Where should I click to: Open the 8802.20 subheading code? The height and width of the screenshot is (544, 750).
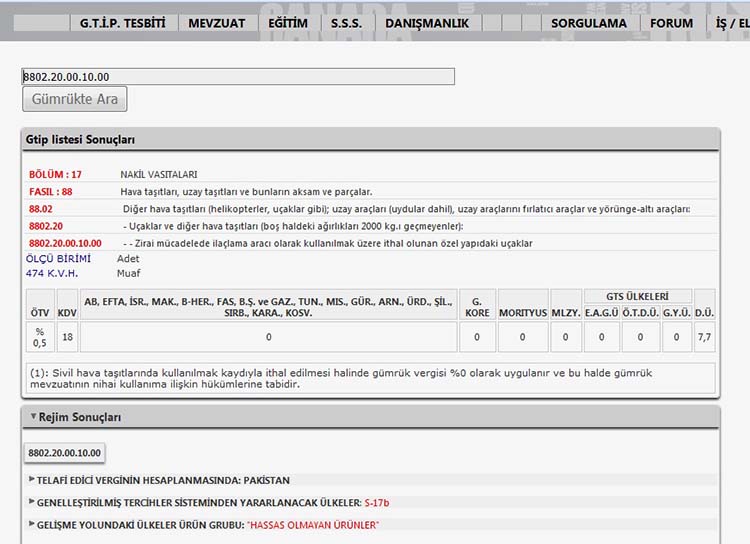click(46, 226)
